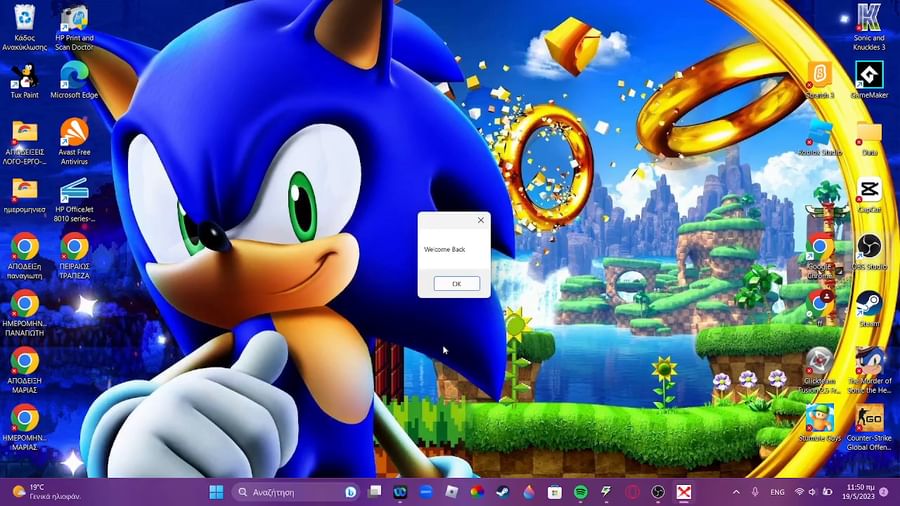Open the Data folder on desktop
The height and width of the screenshot is (506, 900).
pyautogui.click(x=869, y=138)
